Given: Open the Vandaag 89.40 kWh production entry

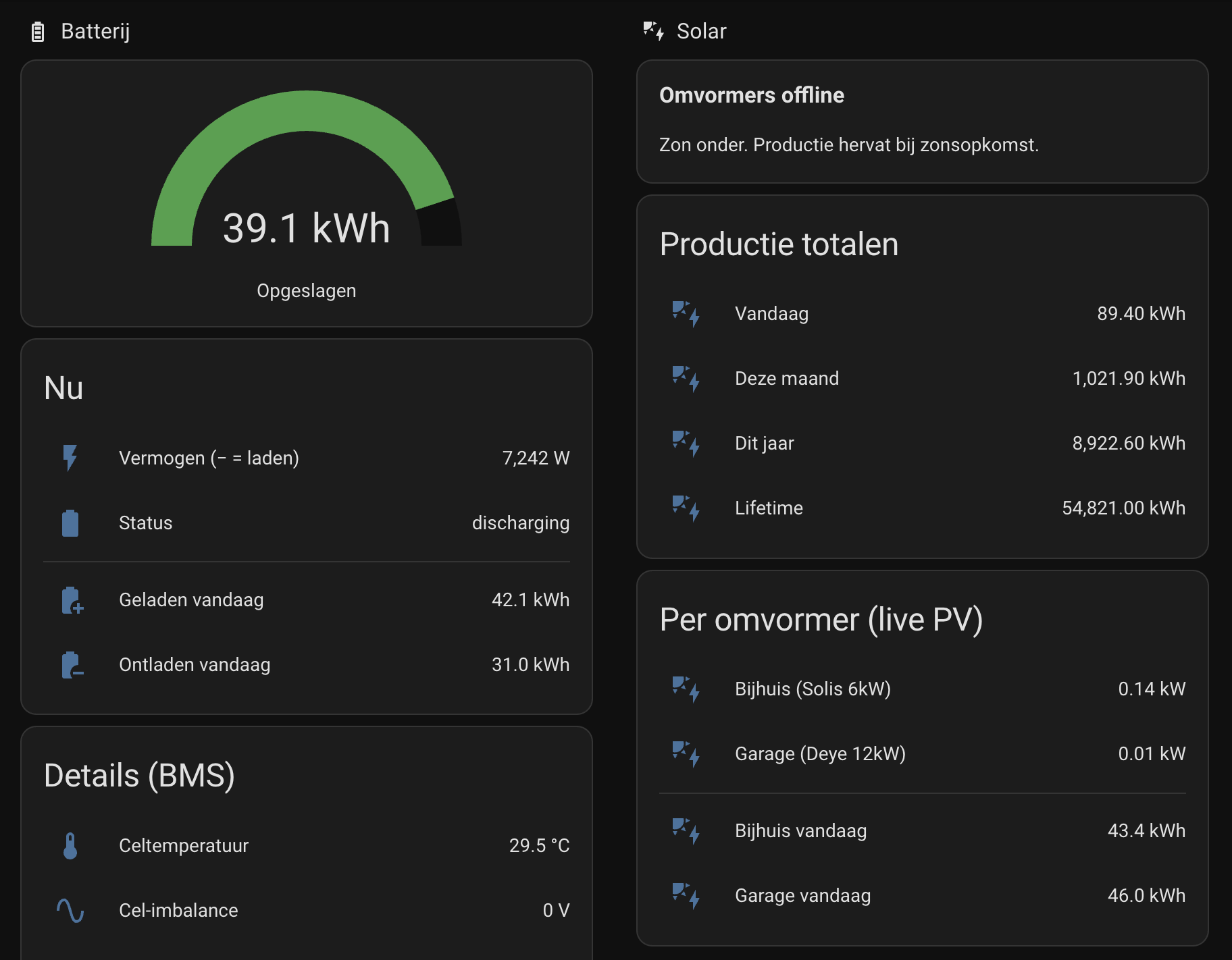Looking at the screenshot, I should 923,313.
